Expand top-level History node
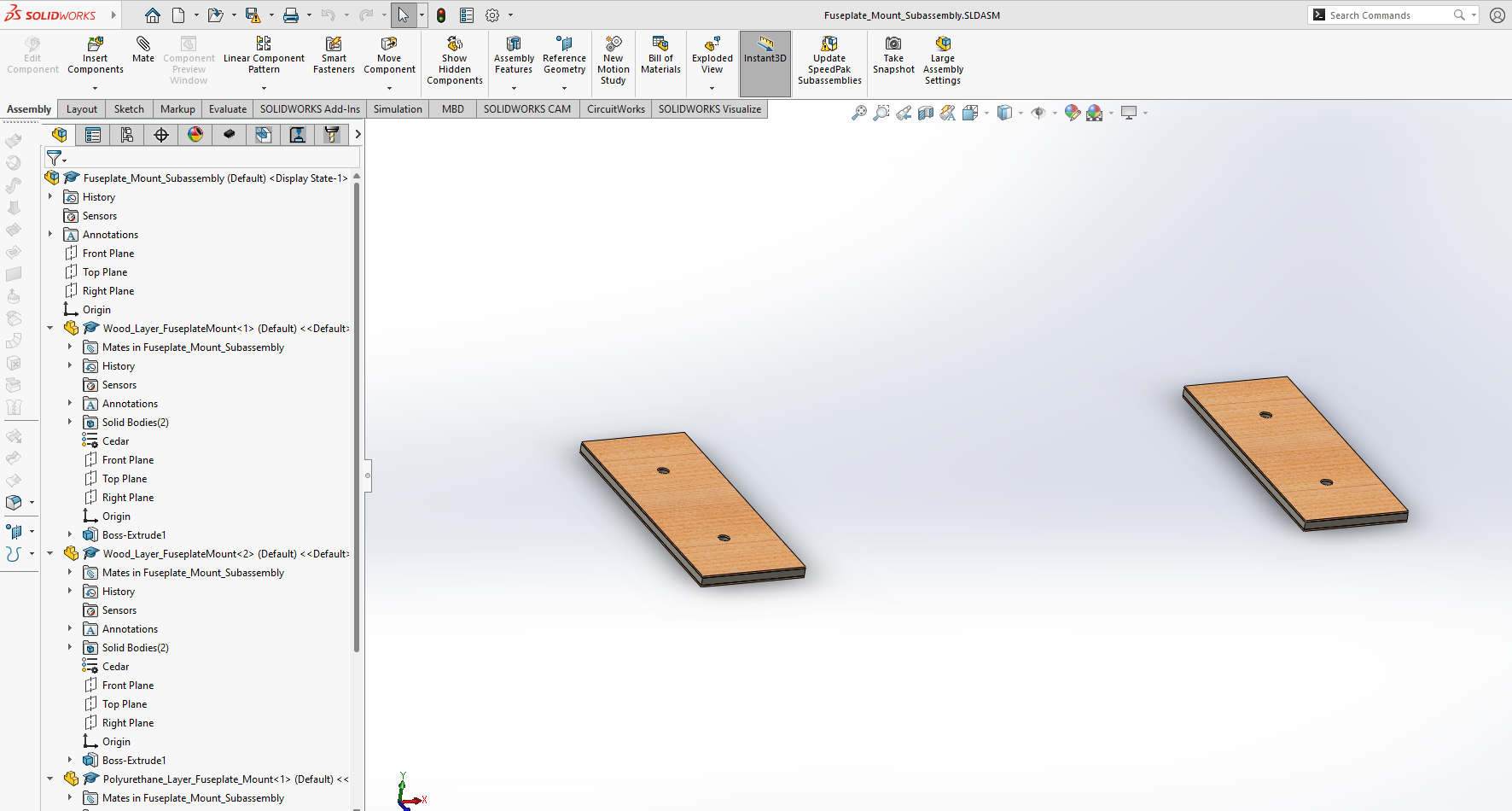Viewport: 1512px width, 811px height. click(50, 196)
